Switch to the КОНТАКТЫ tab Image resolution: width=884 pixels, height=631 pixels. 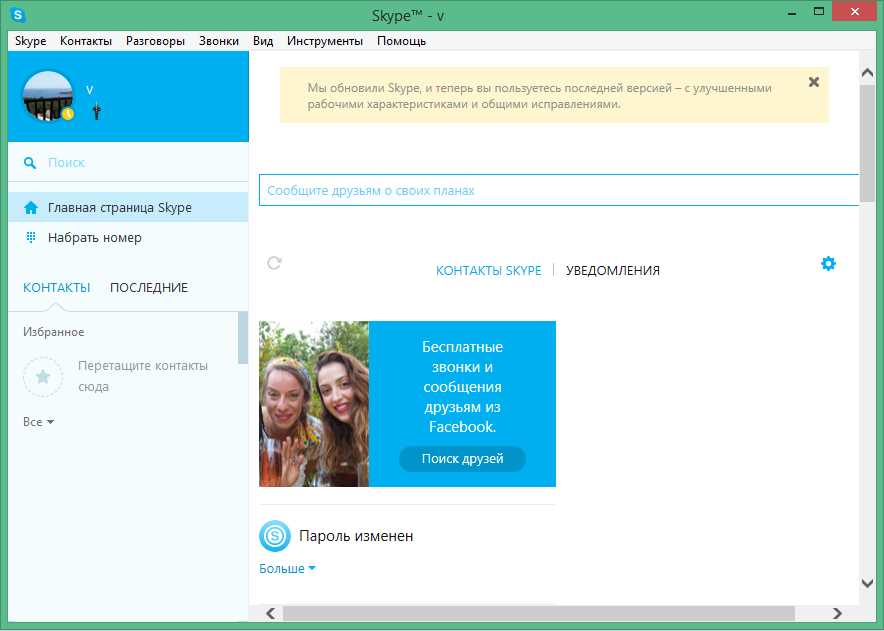(x=56, y=288)
